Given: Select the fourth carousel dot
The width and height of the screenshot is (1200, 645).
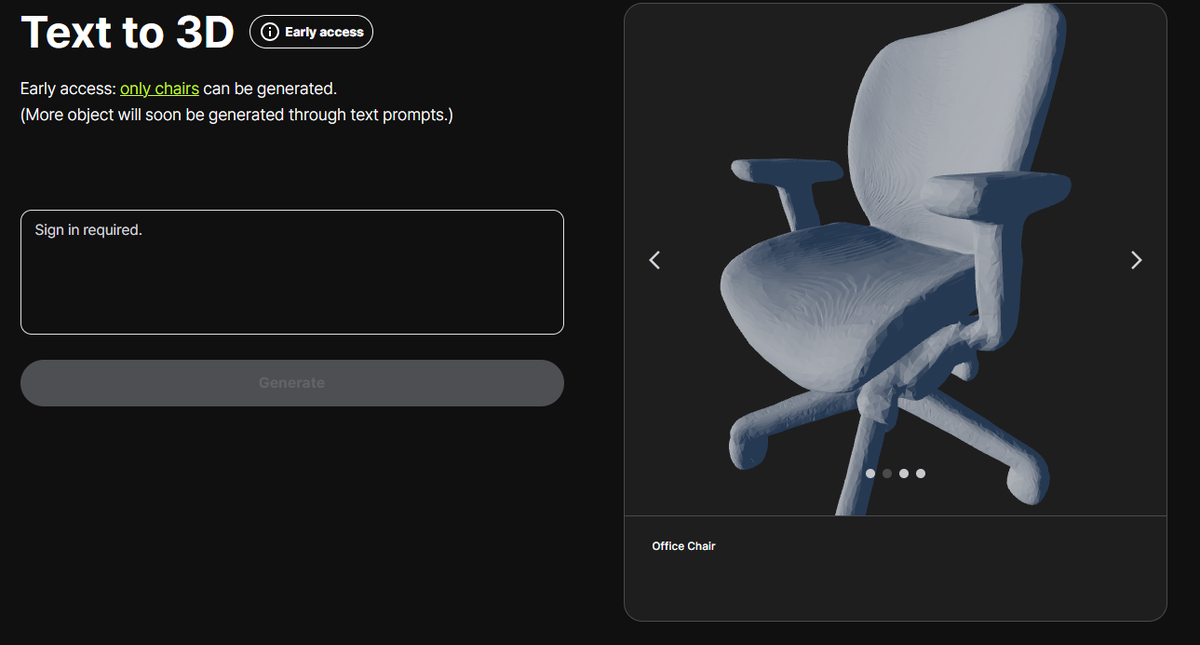Looking at the screenshot, I should click(x=921, y=473).
